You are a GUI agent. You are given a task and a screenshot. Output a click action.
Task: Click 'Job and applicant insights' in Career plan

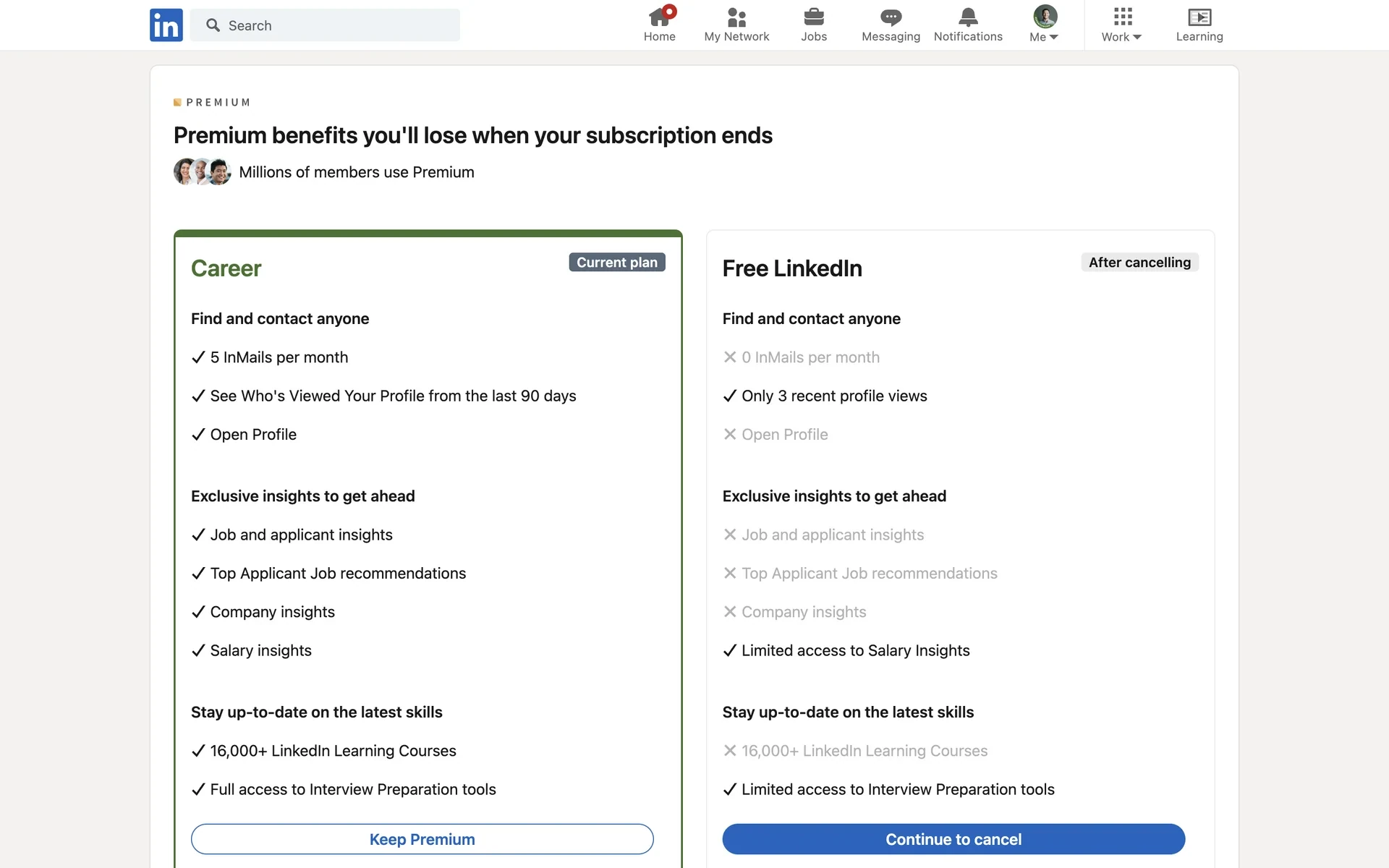301,535
